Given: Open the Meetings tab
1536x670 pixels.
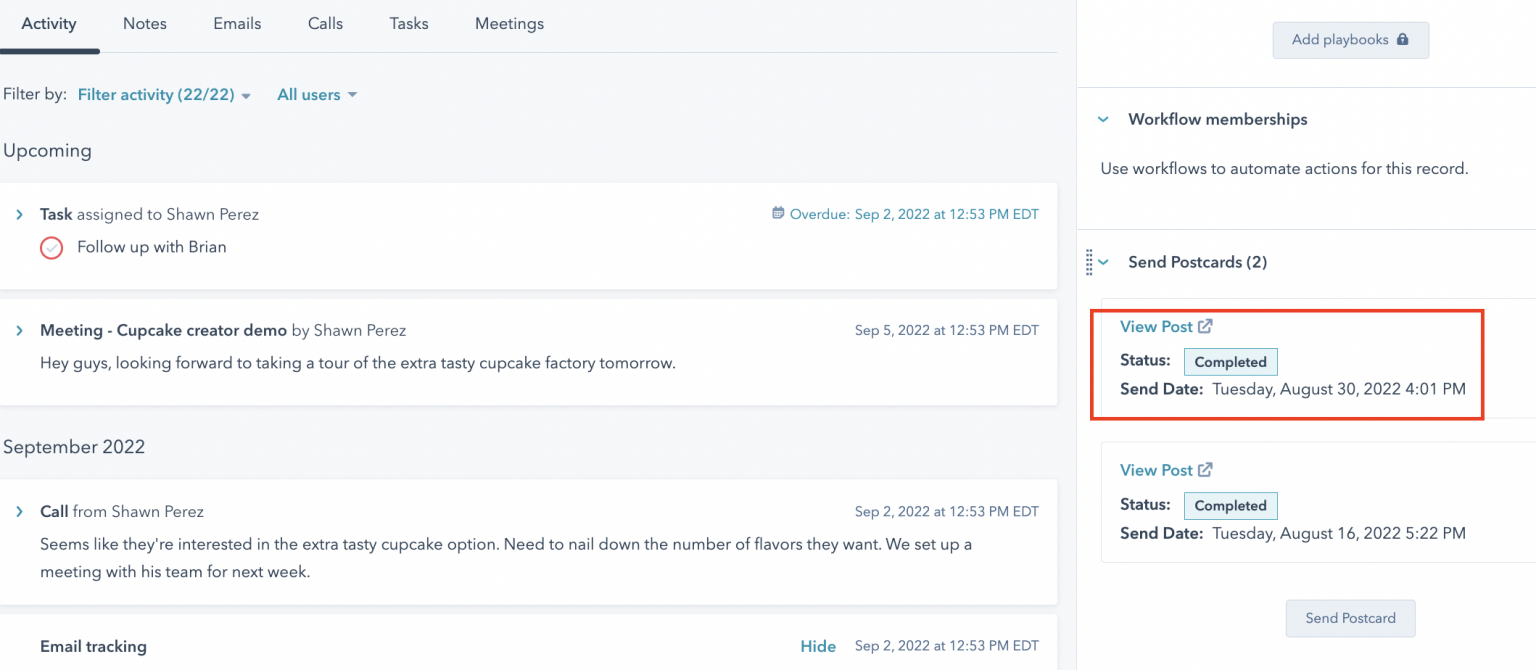Looking at the screenshot, I should click(x=509, y=23).
